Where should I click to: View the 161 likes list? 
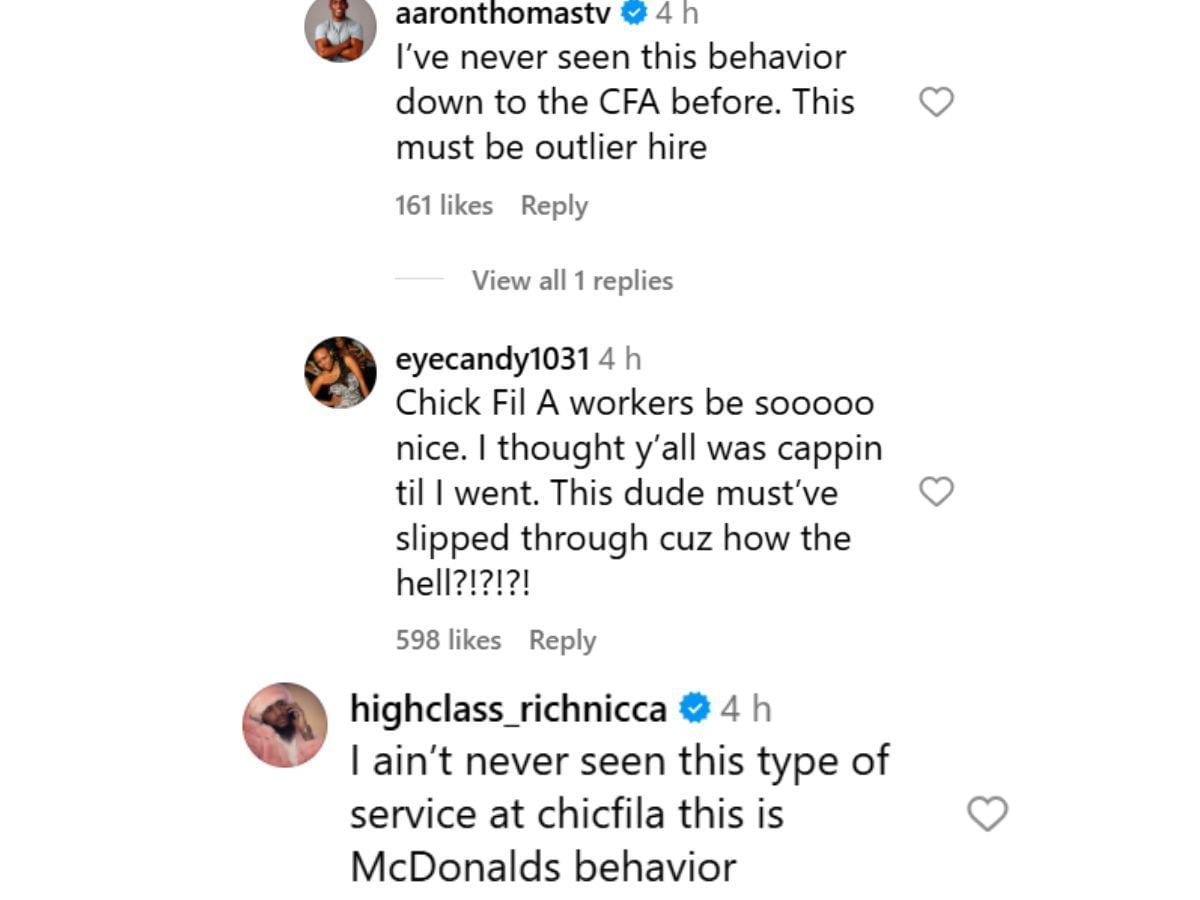pos(444,206)
